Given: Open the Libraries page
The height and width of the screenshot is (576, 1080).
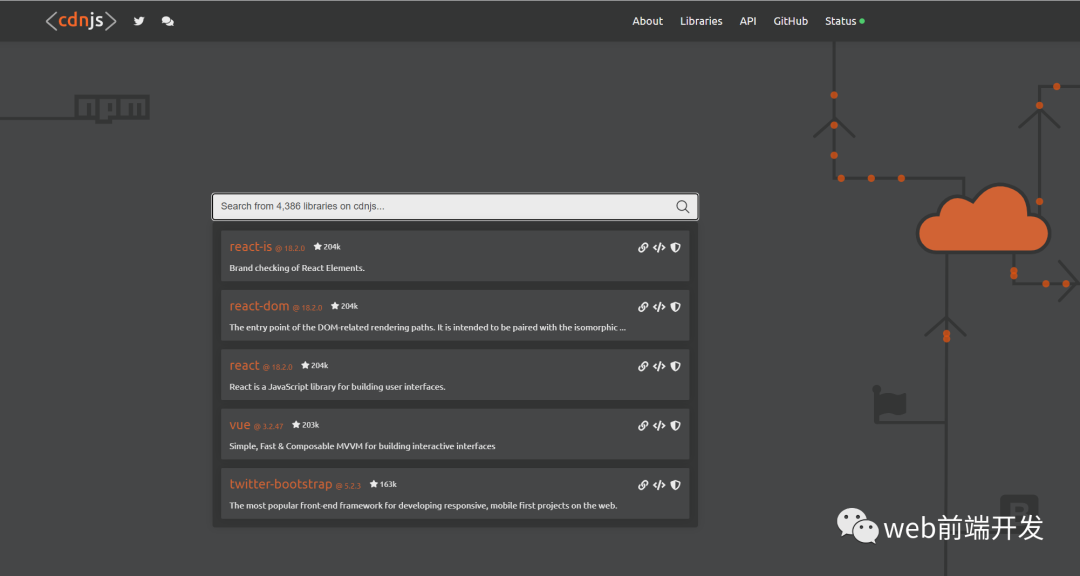Looking at the screenshot, I should click(x=701, y=21).
